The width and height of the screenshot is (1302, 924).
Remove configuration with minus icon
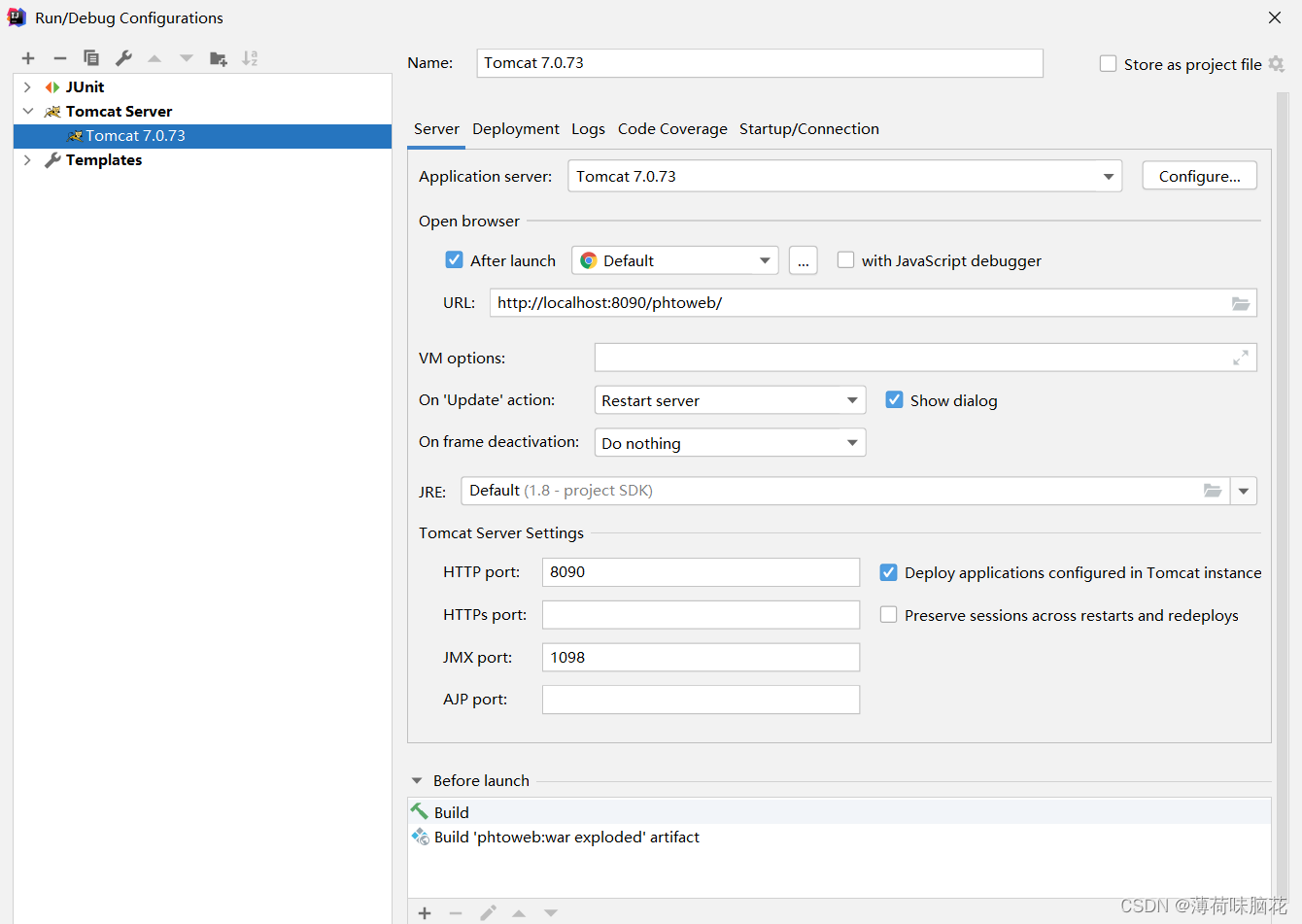tap(60, 58)
